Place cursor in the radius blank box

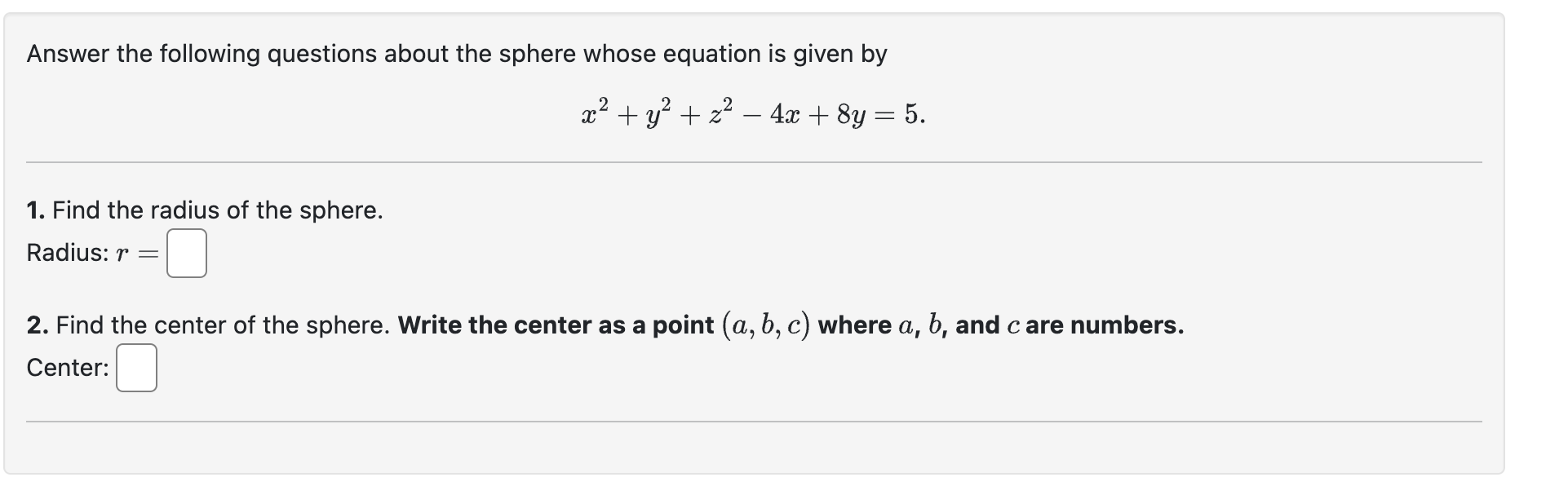coord(186,253)
